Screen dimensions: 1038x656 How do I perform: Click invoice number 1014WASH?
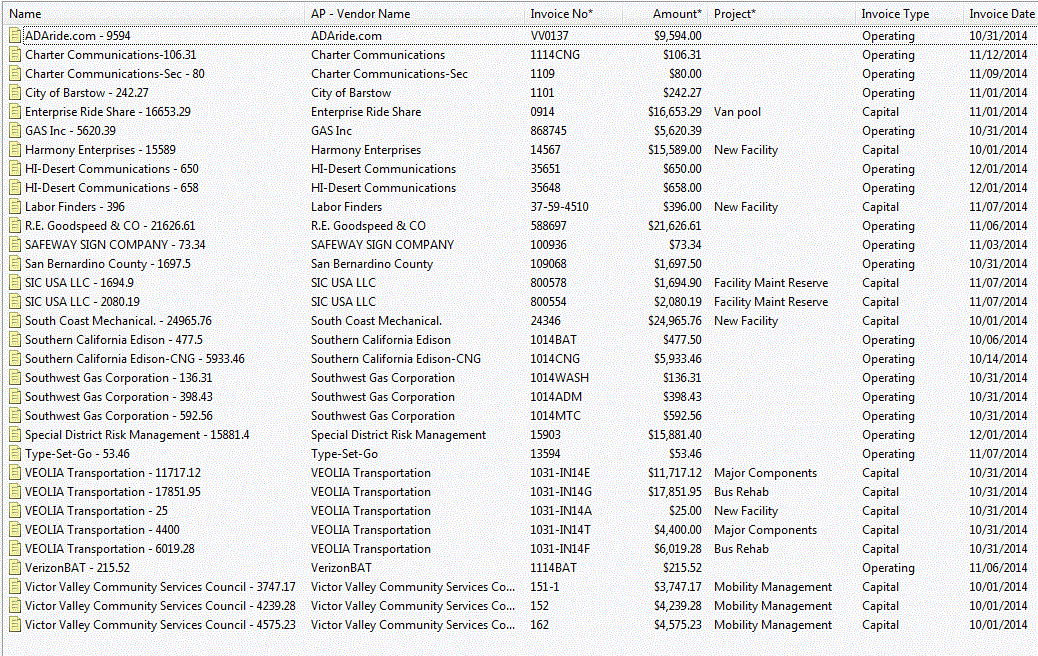tap(559, 378)
